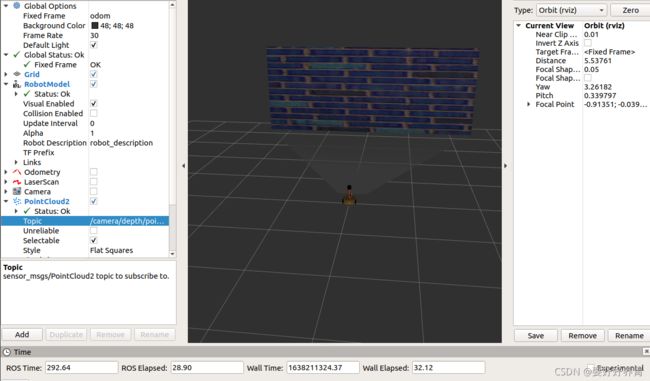650x381 pixels.
Task: Click the RobotModel Status Ok checkmark icon
Action: coord(27,94)
